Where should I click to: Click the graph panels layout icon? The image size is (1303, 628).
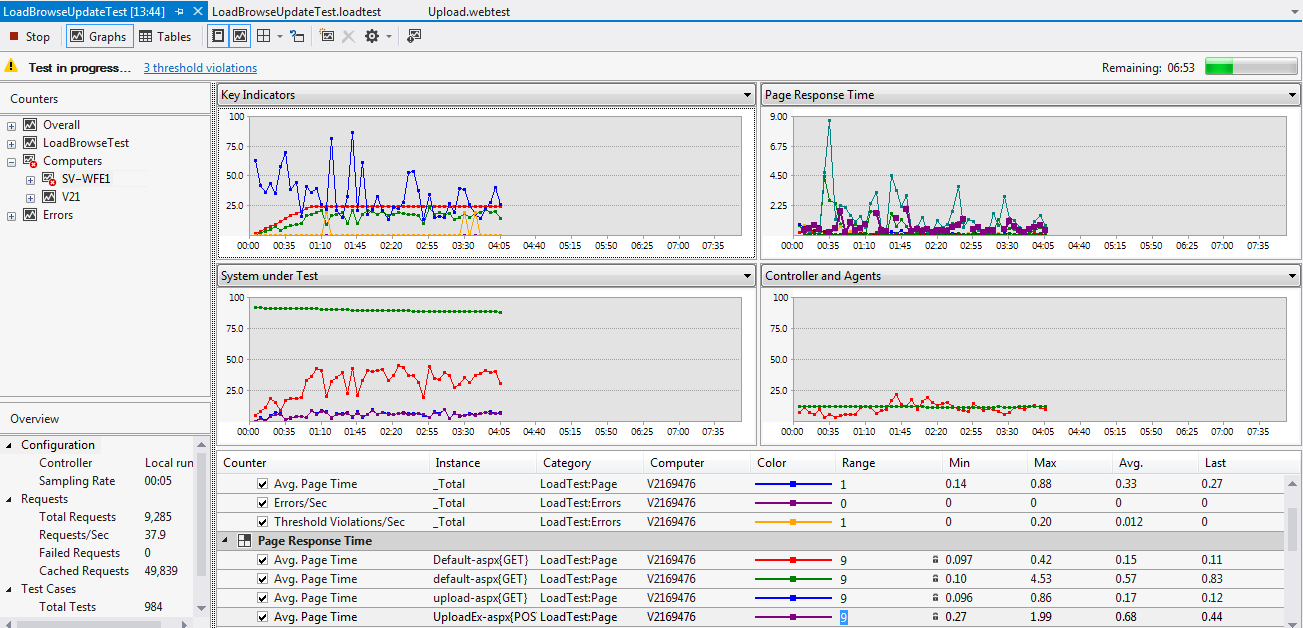(x=240, y=36)
